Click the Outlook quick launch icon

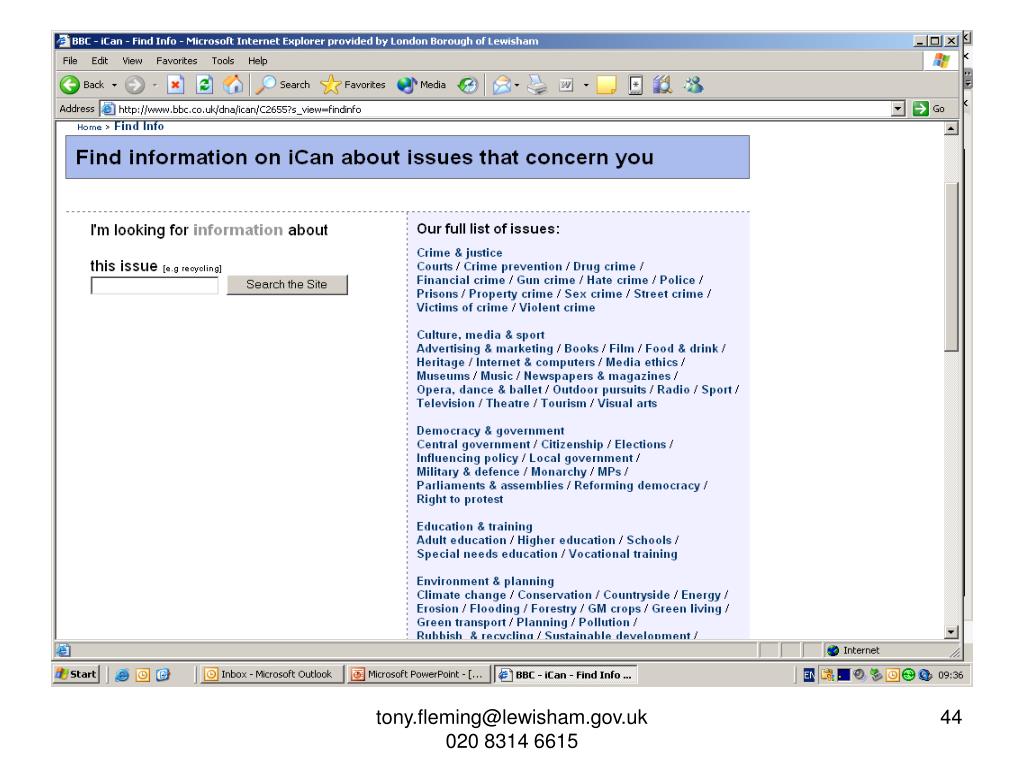(142, 675)
